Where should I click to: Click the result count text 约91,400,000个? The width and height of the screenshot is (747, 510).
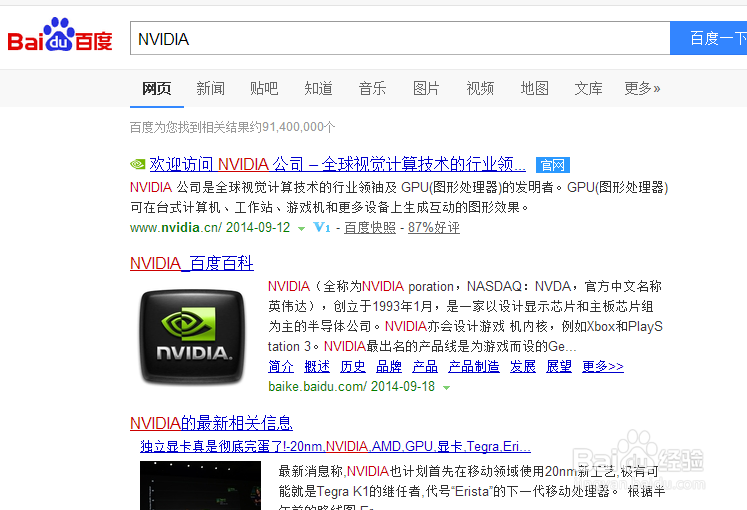click(x=293, y=127)
